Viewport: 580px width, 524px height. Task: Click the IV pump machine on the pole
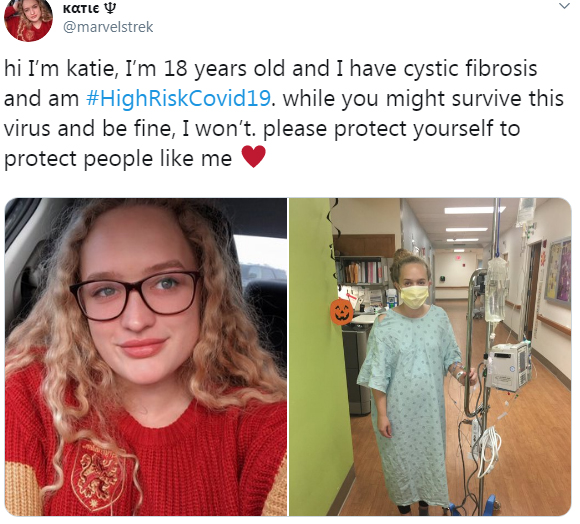(x=510, y=366)
